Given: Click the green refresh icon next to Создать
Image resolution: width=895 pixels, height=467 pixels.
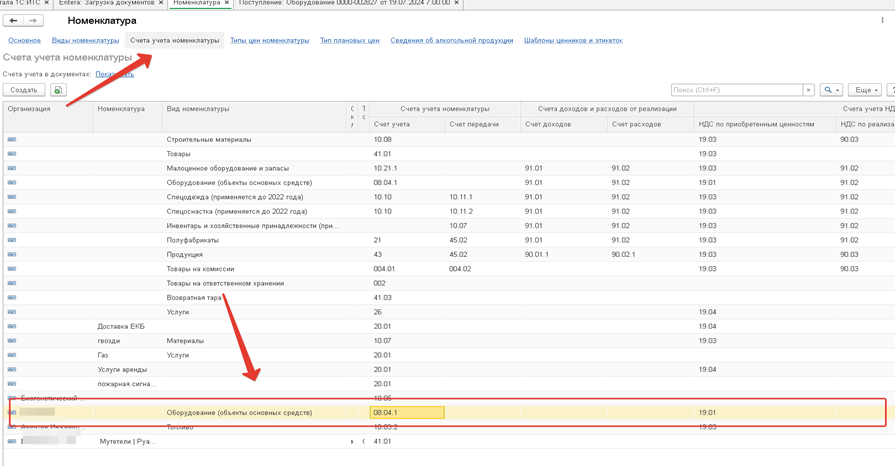Looking at the screenshot, I should point(58,90).
